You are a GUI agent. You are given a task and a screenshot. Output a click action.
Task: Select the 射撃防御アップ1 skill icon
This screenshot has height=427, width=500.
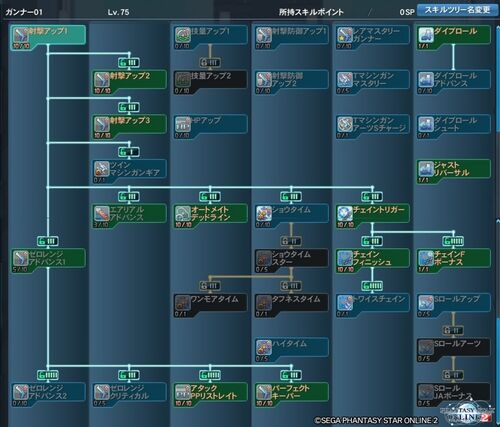point(264,35)
